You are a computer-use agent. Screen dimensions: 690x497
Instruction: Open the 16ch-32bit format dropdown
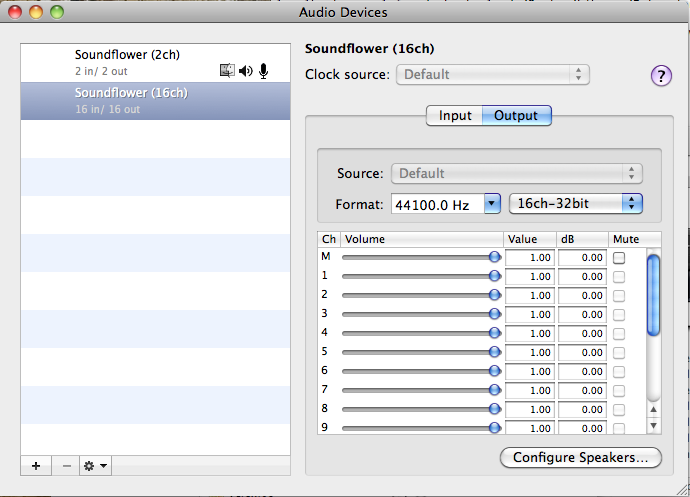576,204
